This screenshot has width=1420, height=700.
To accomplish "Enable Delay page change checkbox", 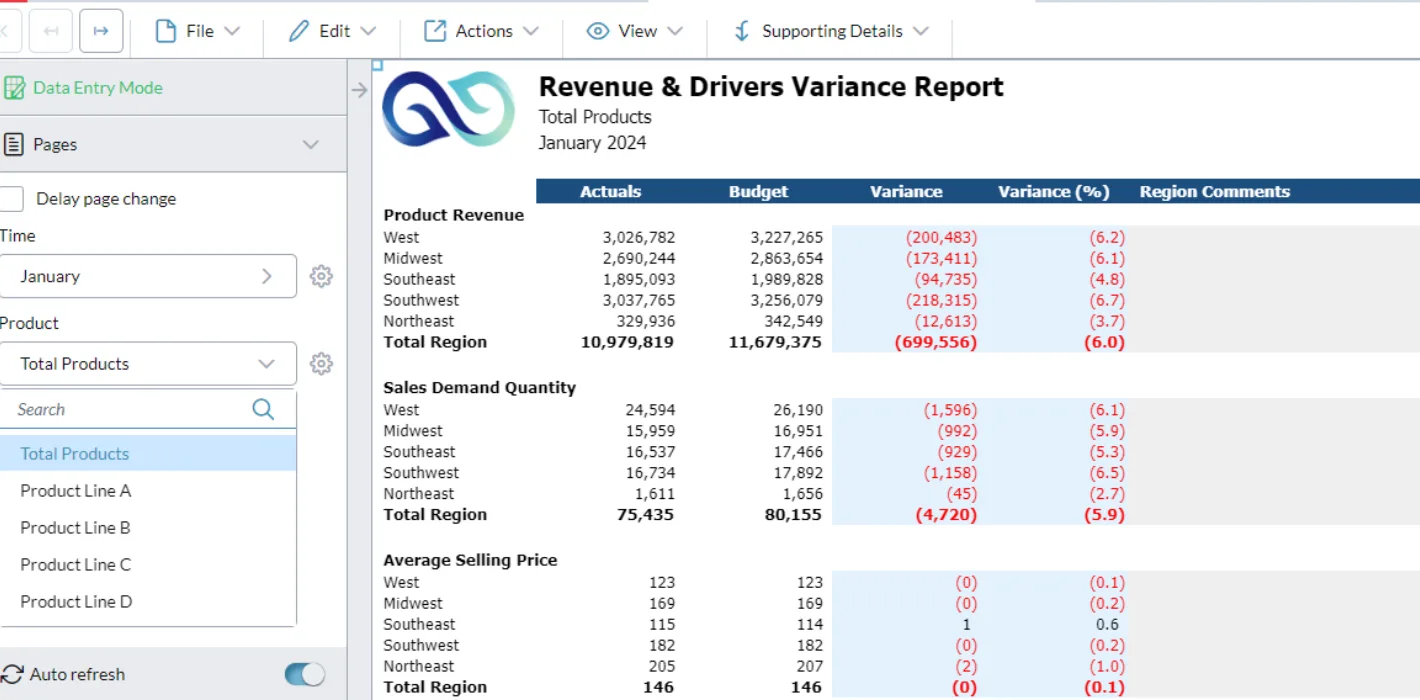I will [x=11, y=198].
